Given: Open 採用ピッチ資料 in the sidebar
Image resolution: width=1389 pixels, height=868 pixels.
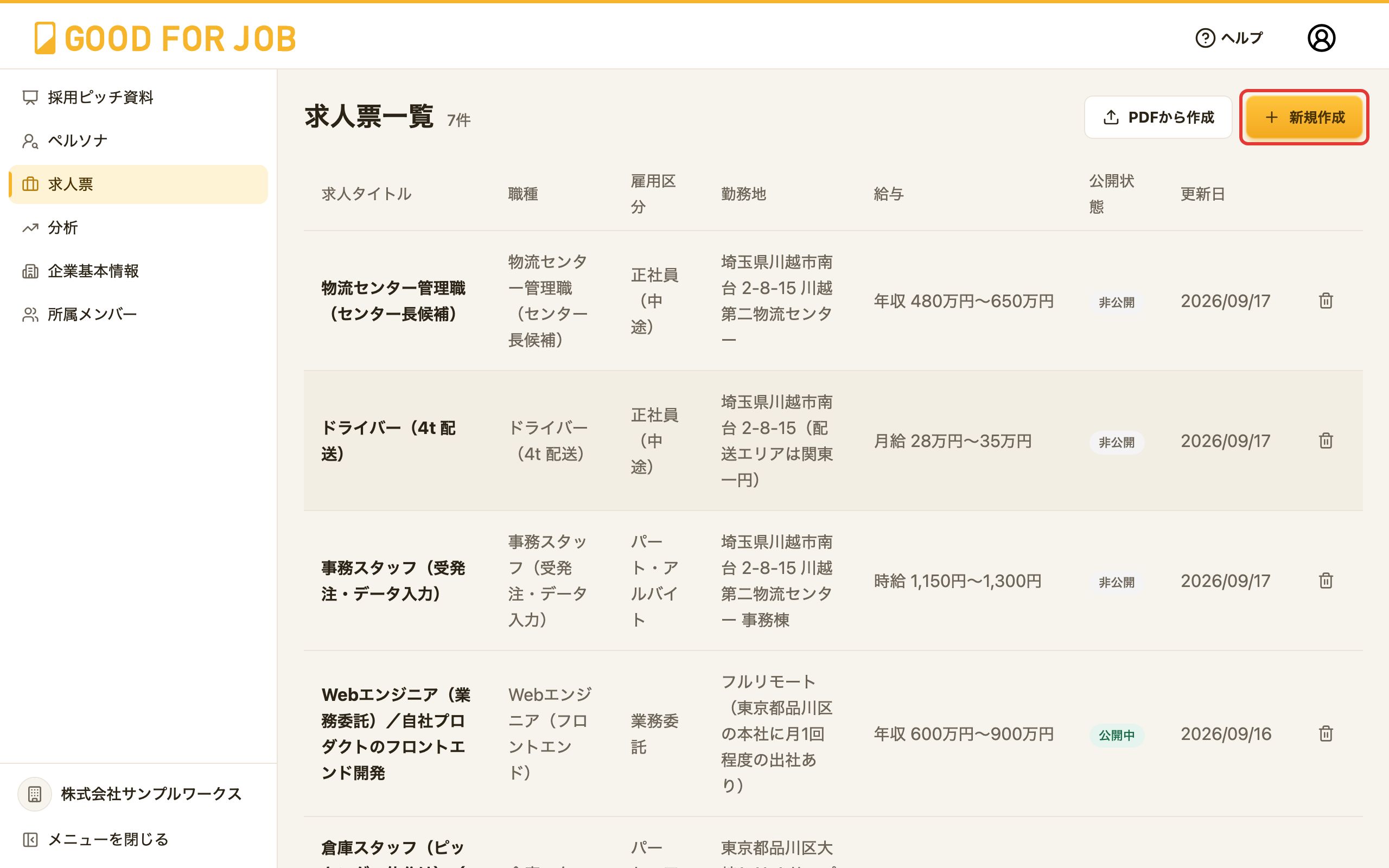Looking at the screenshot, I should click(x=138, y=98).
